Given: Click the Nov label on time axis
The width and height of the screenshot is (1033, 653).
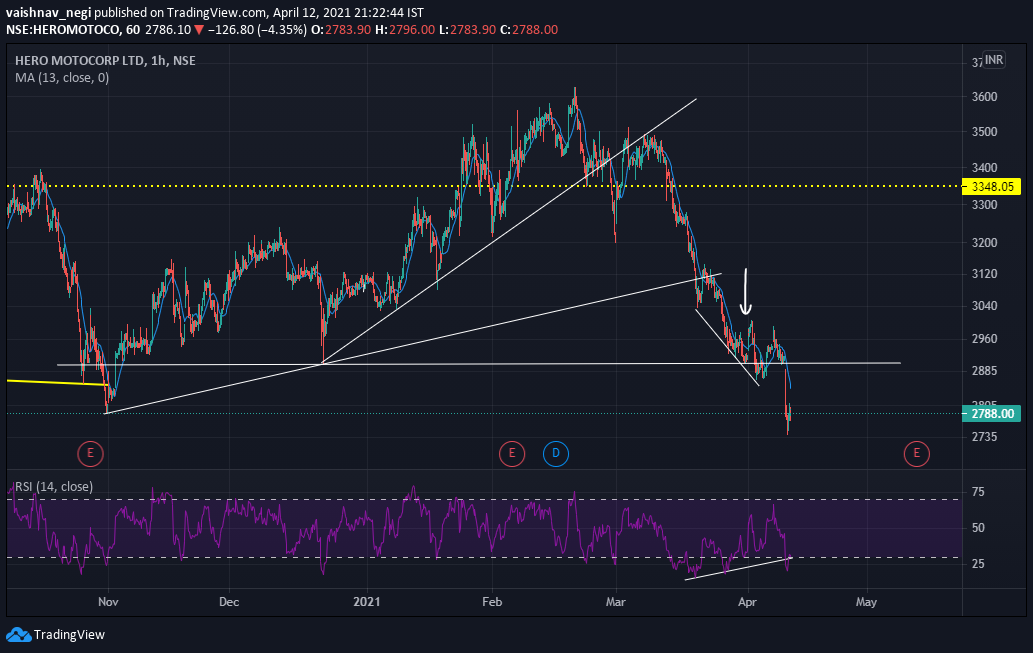Looking at the screenshot, I should (x=108, y=602).
